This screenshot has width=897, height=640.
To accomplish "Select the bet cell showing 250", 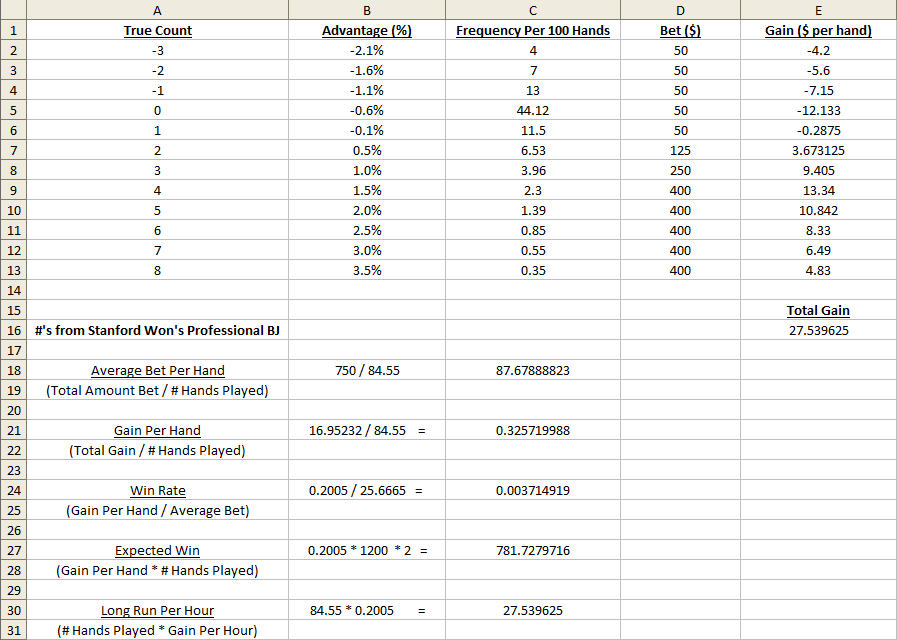I will point(680,170).
